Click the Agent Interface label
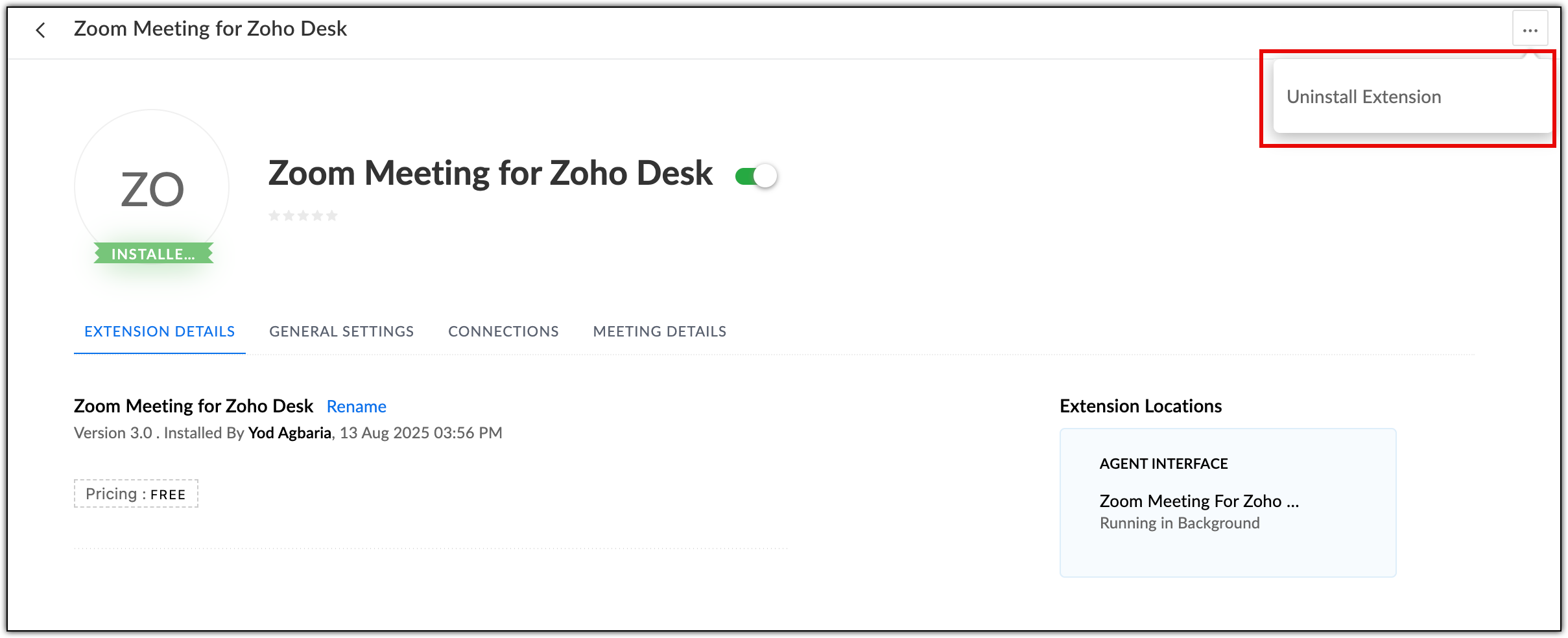Viewport: 1568px width, 638px height. (x=1163, y=464)
